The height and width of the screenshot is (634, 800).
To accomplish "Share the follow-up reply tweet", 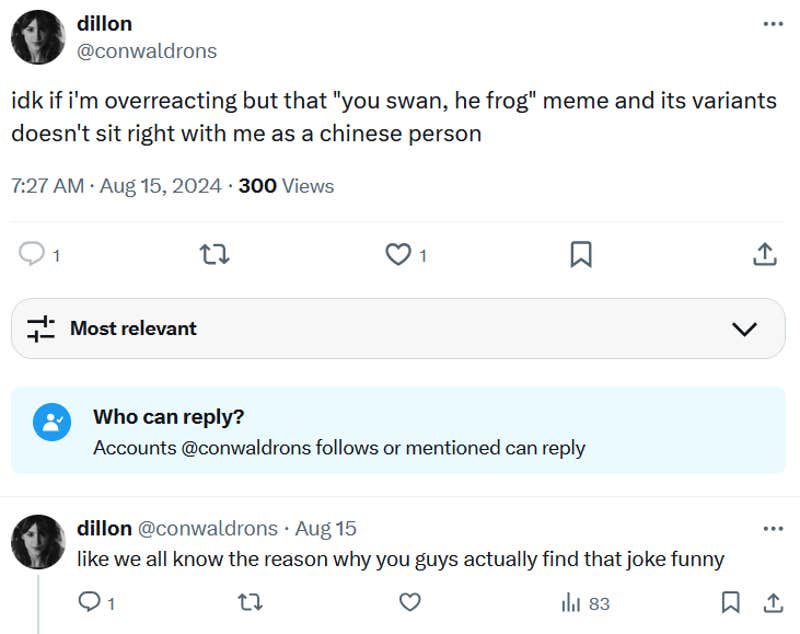I will pos(772,602).
